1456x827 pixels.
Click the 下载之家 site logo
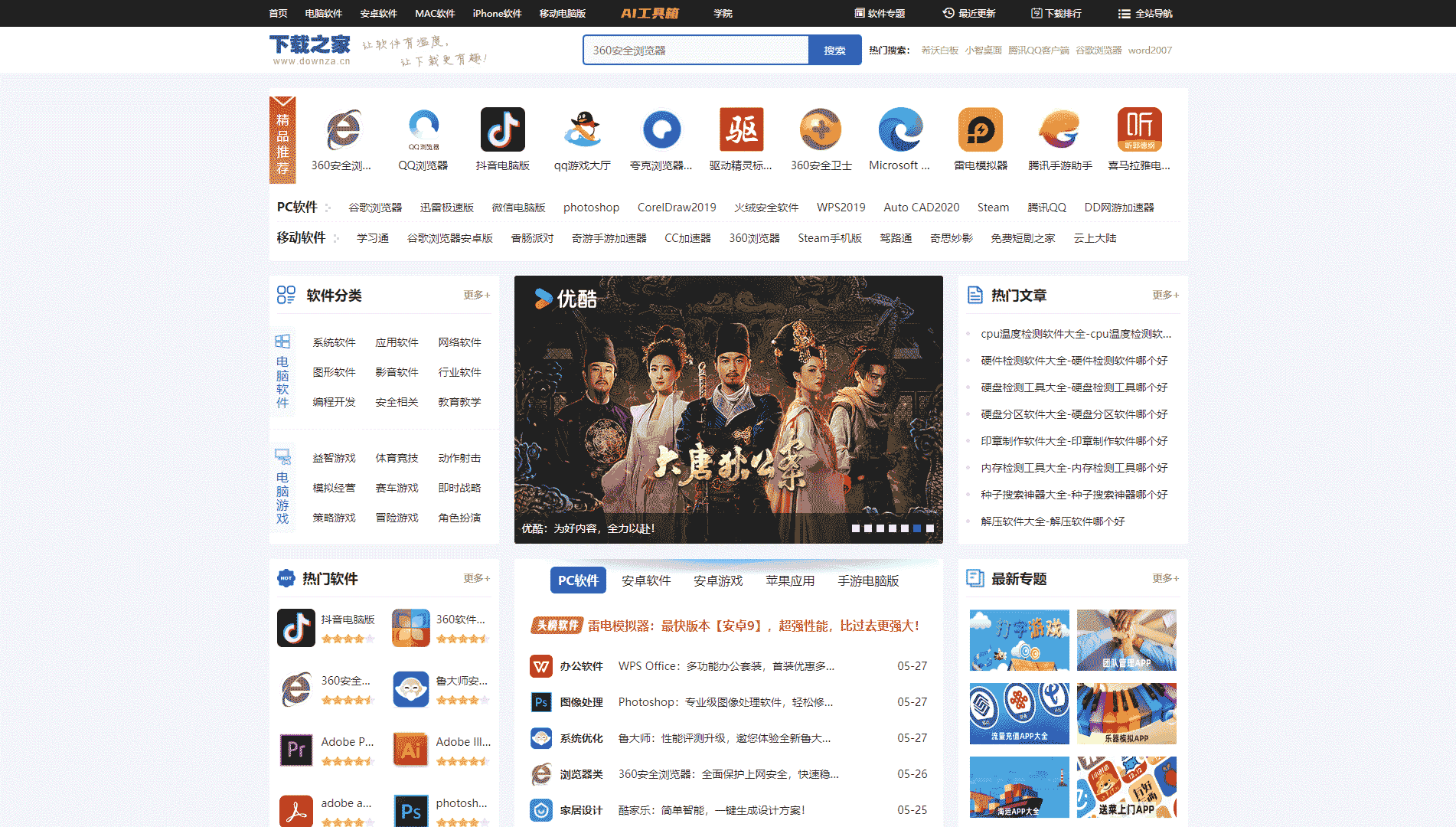pos(310,50)
